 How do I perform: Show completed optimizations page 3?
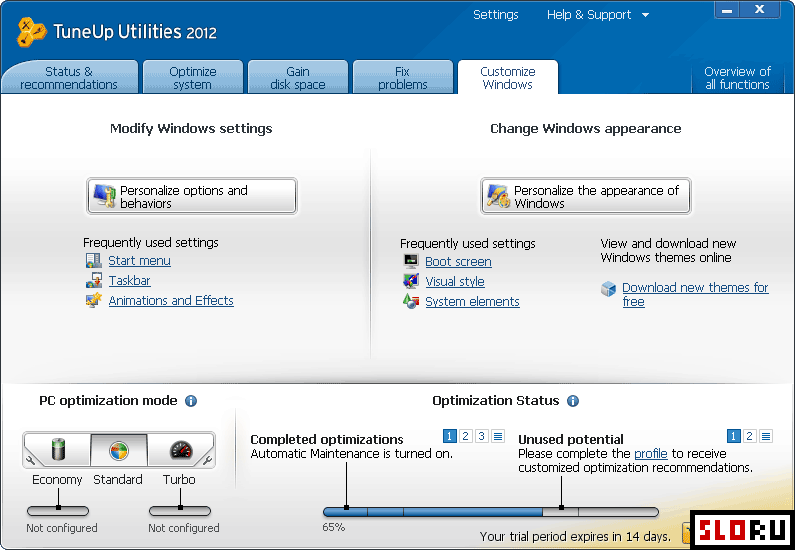point(482,436)
